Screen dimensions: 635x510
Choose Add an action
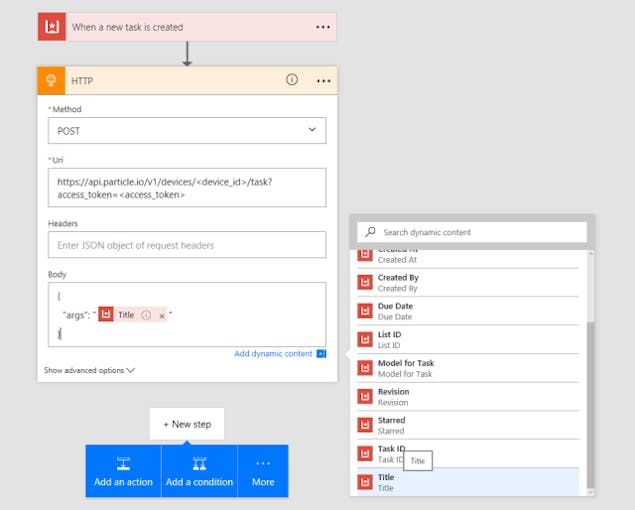point(123,471)
